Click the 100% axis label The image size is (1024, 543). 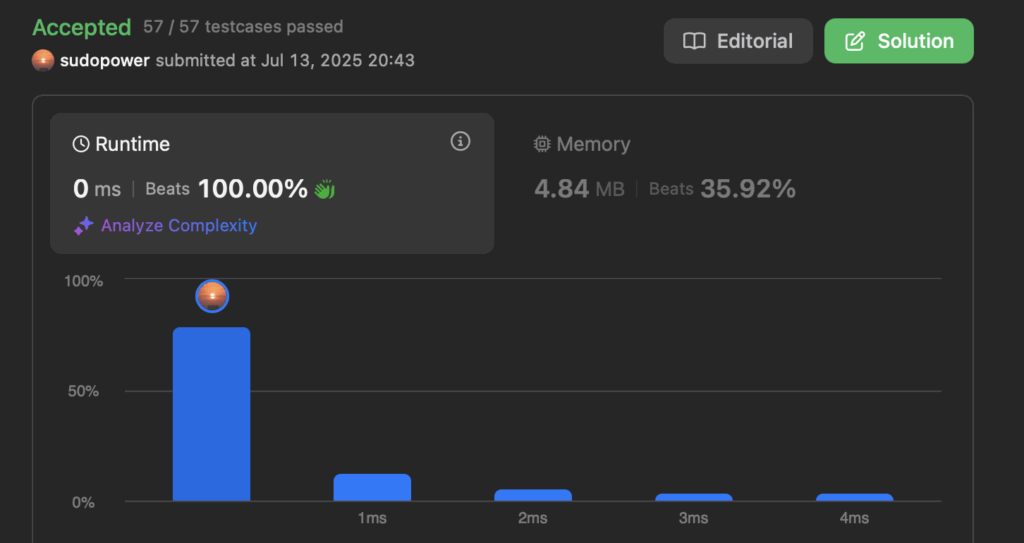(84, 281)
